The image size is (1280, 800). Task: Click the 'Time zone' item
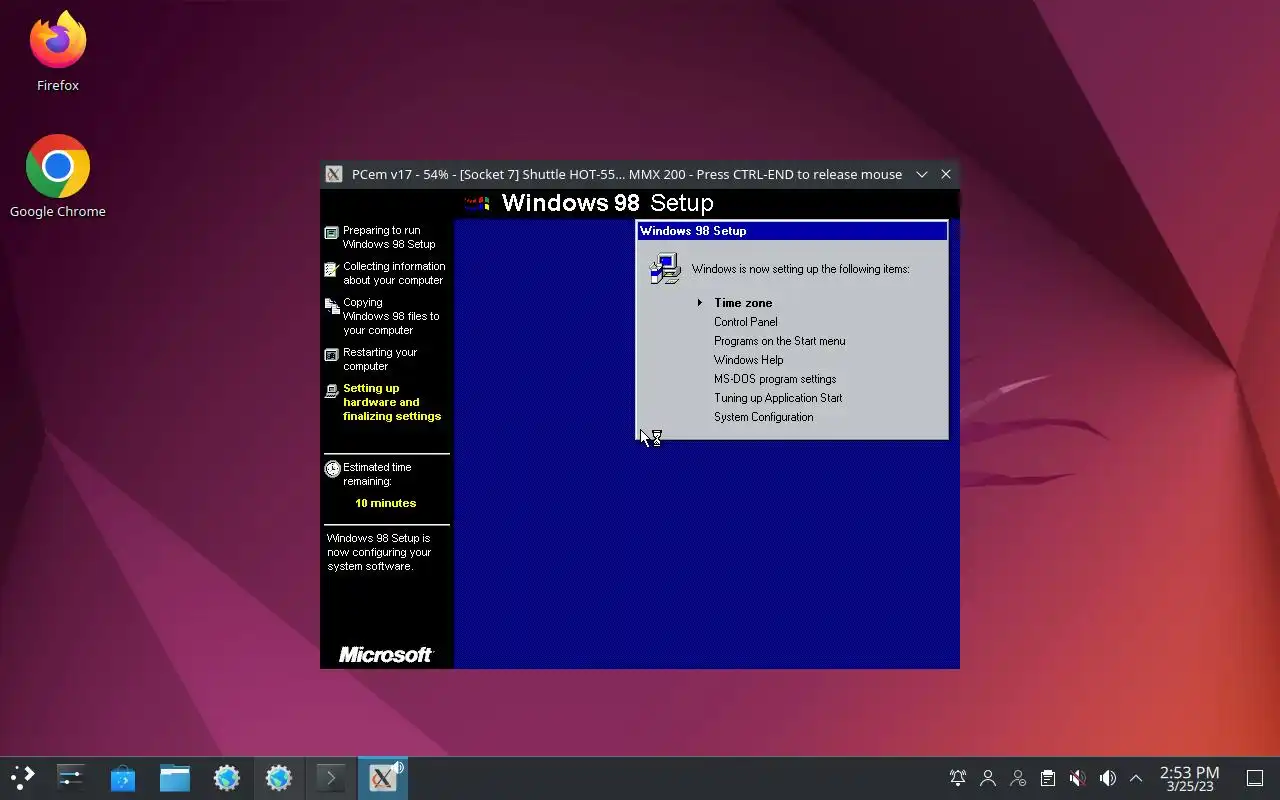743,303
